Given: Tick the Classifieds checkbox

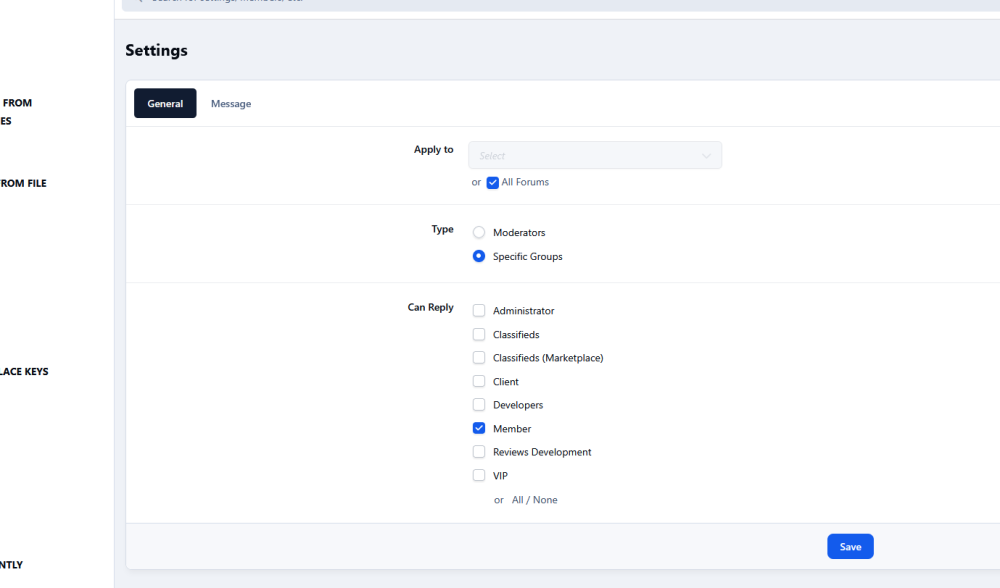Looking at the screenshot, I should click(x=479, y=335).
